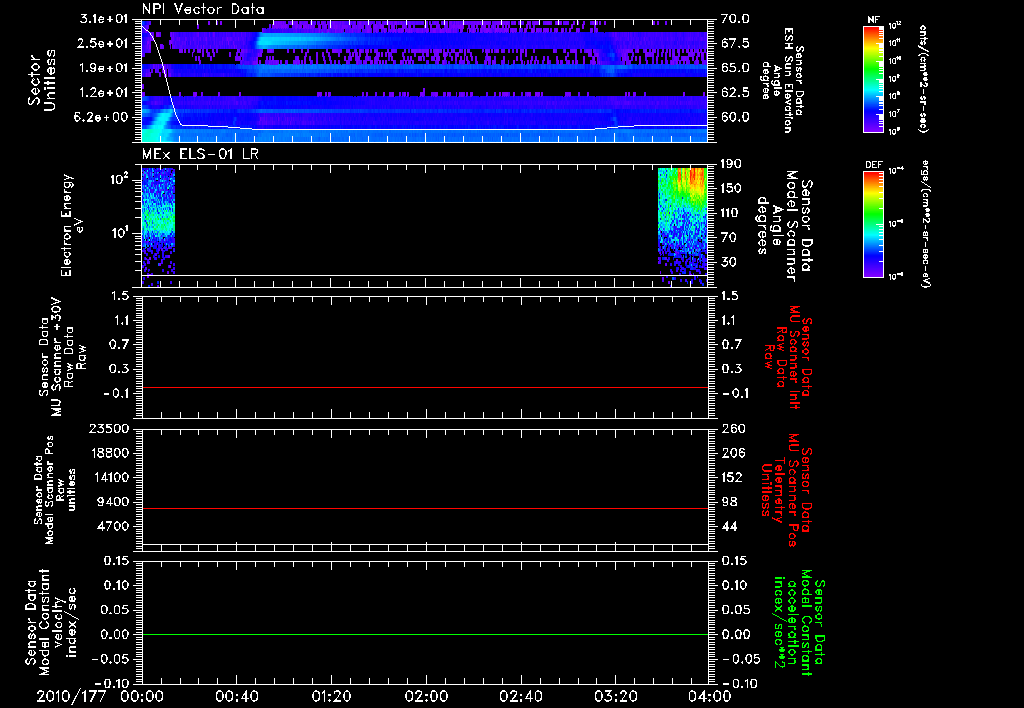Click the Model Scanner Pos Raw unitless title
Image resolution: width=1024 pixels, height=708 pixels.
(55, 490)
